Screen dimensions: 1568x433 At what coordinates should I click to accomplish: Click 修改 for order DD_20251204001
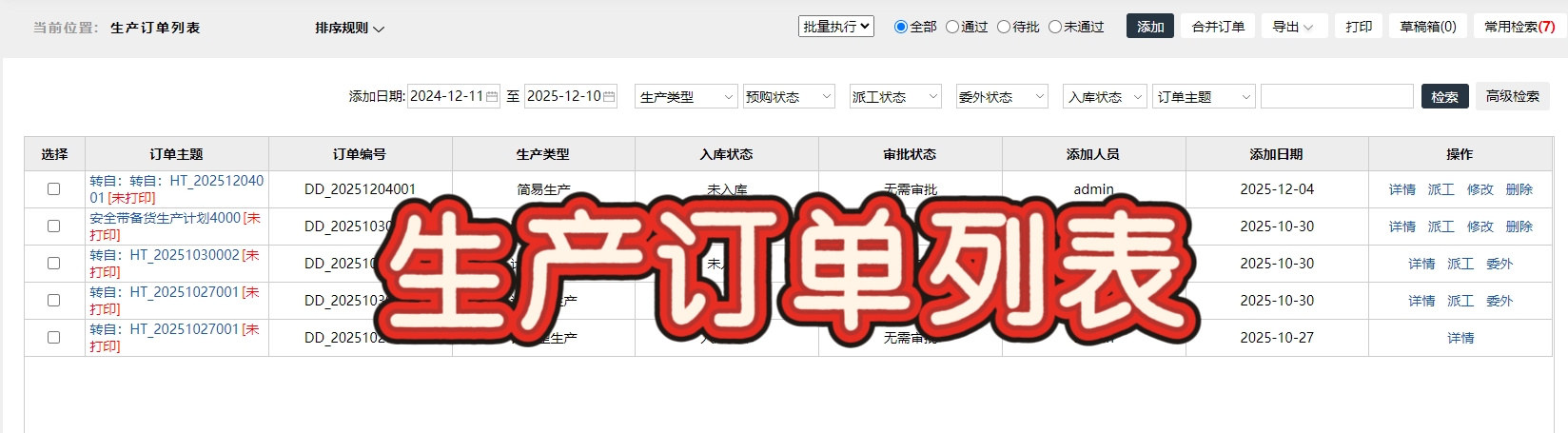[1480, 190]
